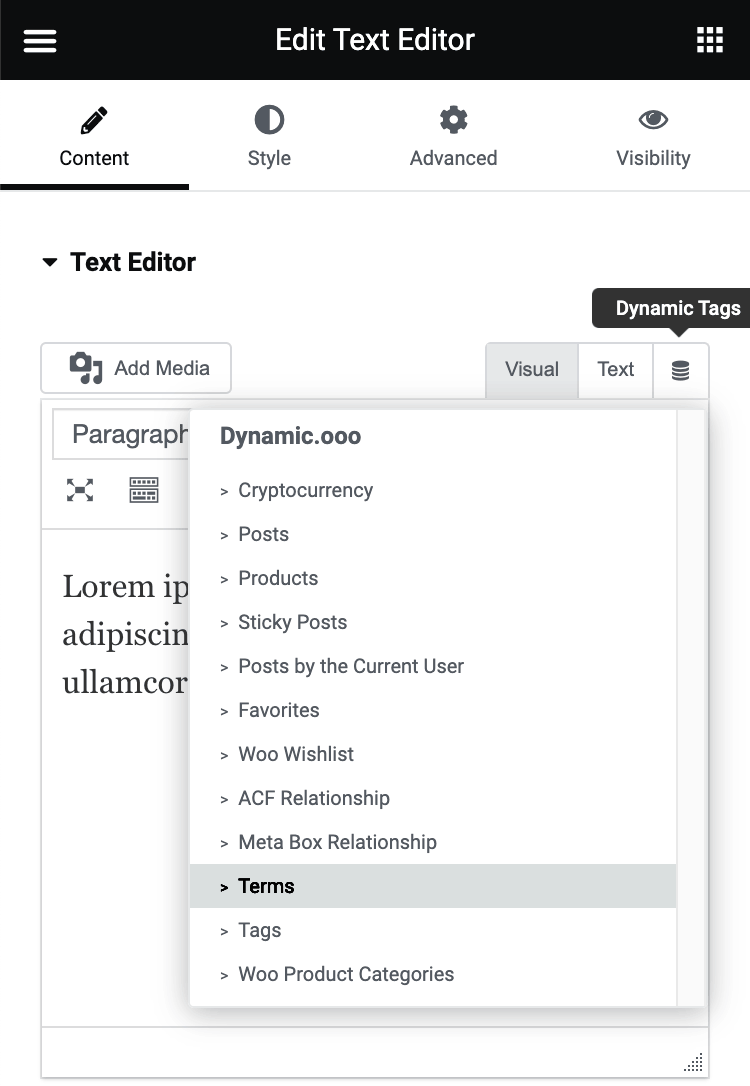Screen dimensions: 750x1086
Task: Click the widgets grid icon top right
Action: click(710, 40)
